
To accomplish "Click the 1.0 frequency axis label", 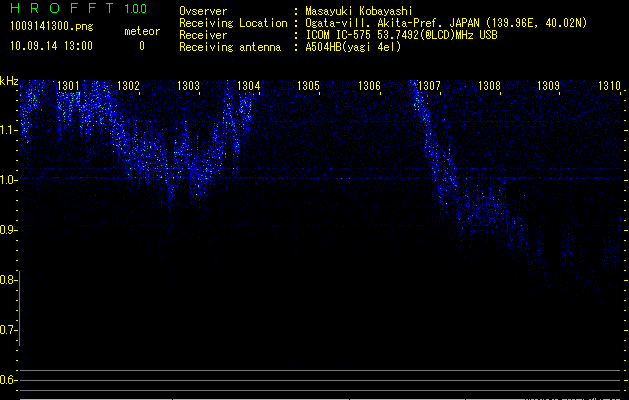I will tap(7, 180).
